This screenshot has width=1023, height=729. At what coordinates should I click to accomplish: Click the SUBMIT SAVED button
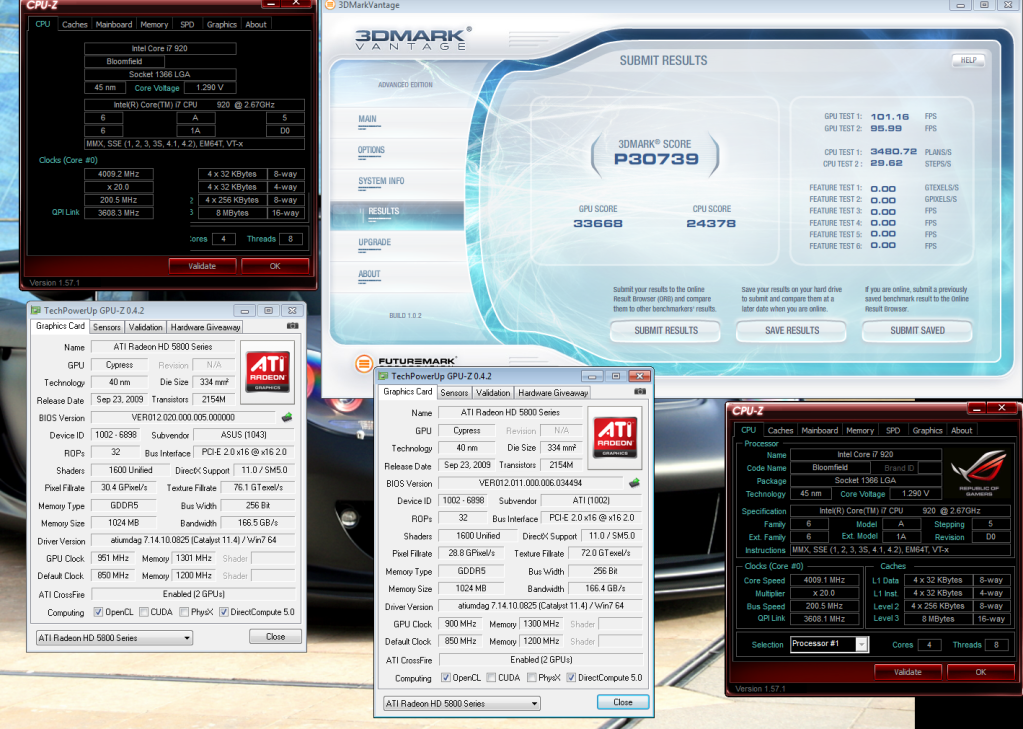(917, 330)
